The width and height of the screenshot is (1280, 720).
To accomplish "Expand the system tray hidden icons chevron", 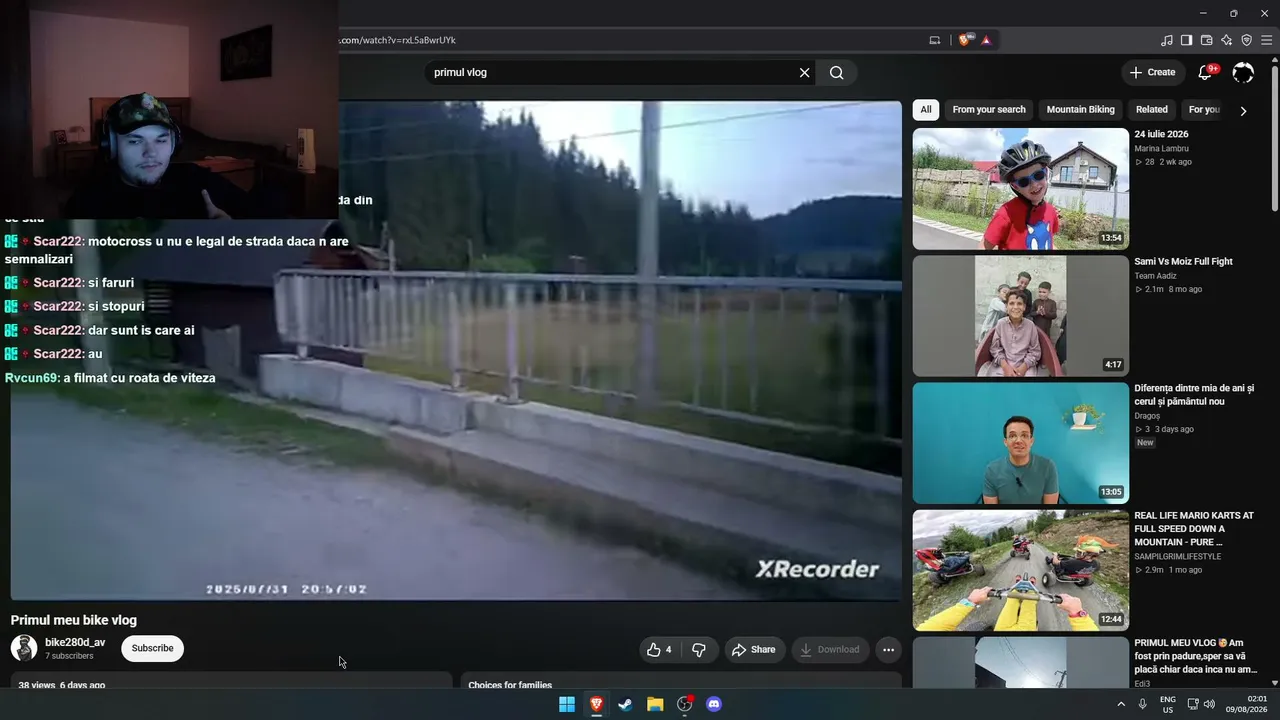I will [1120, 704].
